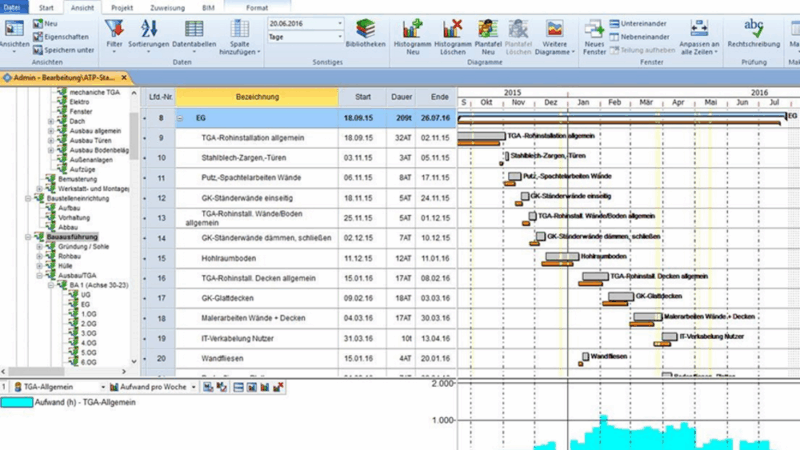Close the Admin Bearbeitung document tab
Image resolution: width=800 pixels, height=450 pixels.
point(124,78)
